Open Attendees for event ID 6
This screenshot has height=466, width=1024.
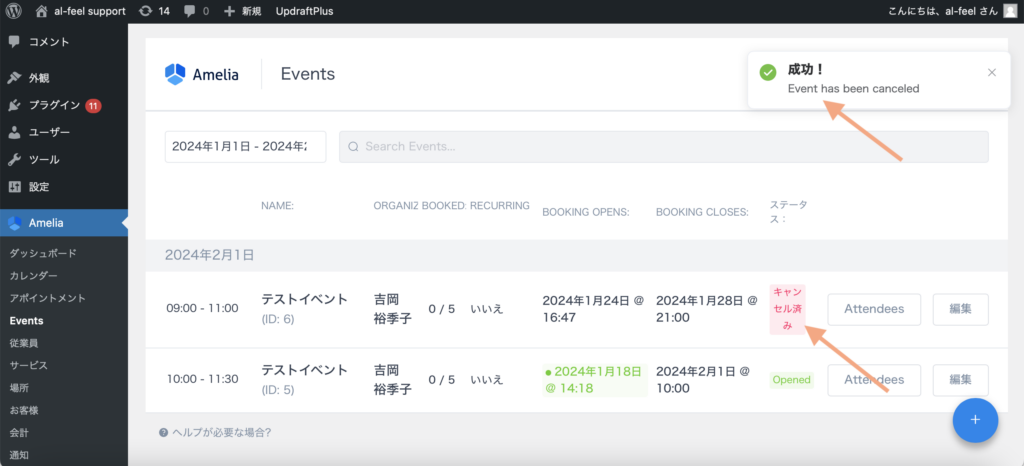pos(874,309)
